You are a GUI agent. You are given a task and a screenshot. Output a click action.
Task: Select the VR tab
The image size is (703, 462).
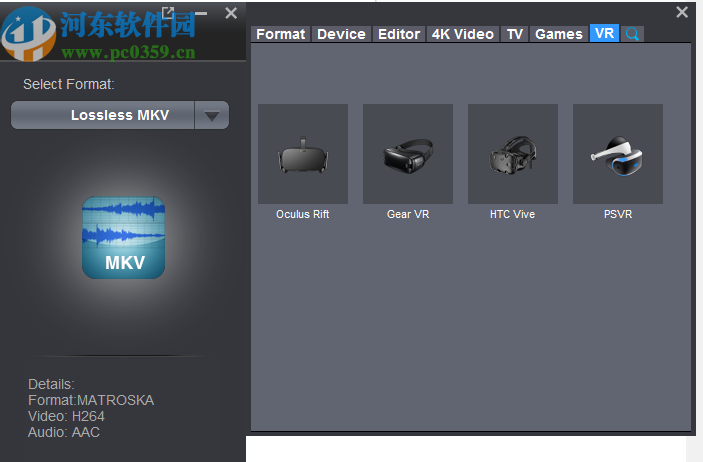[x=604, y=33]
